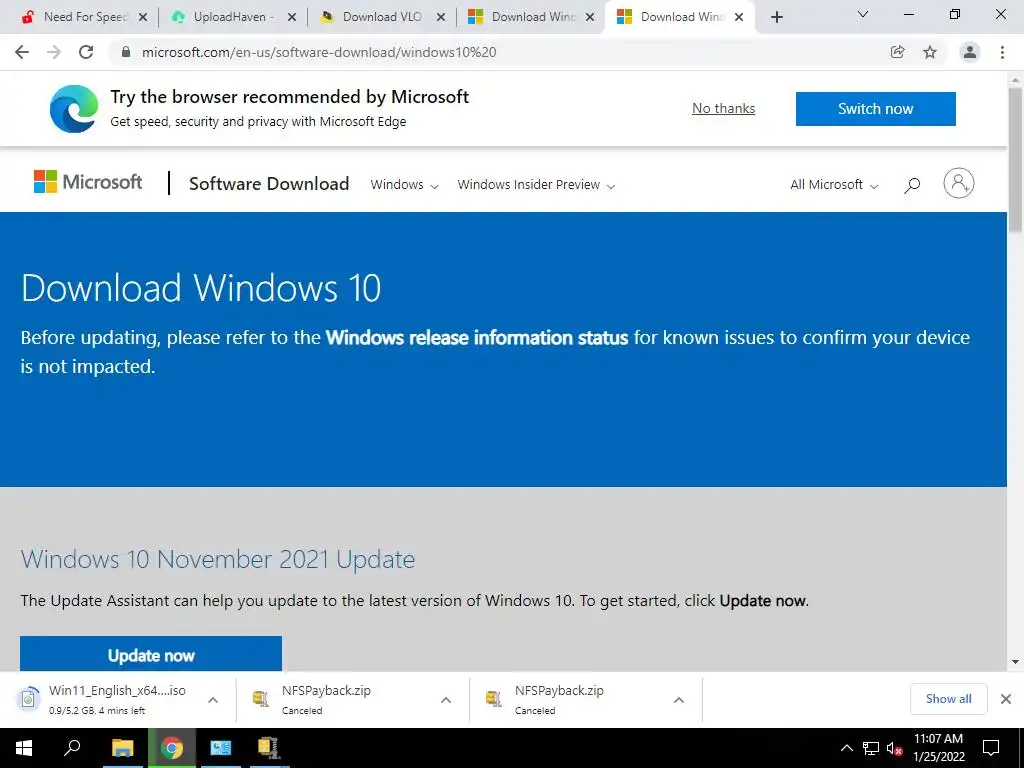
Task: Open options for Win11 ISO download
Action: click(x=213, y=699)
